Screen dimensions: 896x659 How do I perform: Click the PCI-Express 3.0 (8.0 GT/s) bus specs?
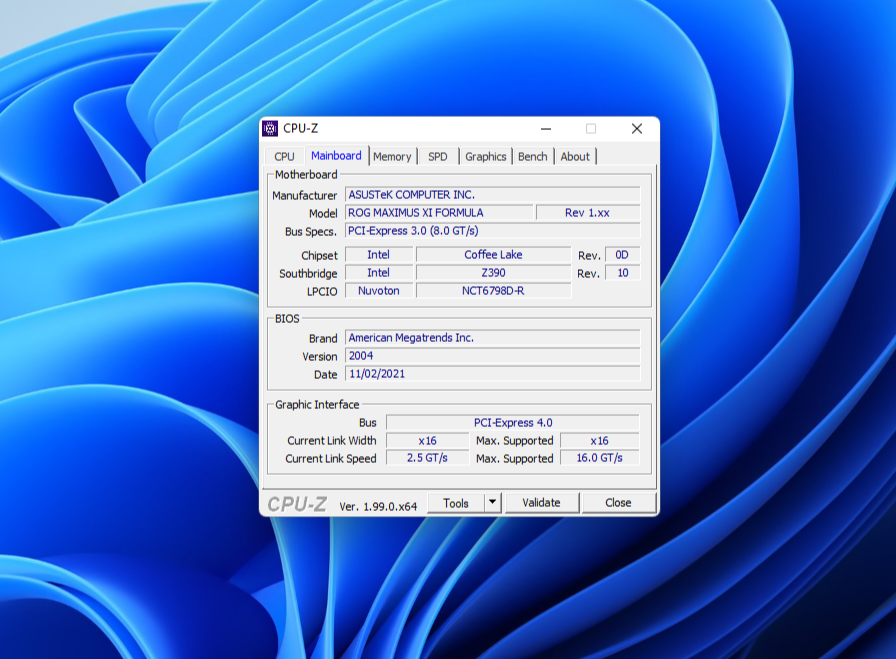(493, 231)
